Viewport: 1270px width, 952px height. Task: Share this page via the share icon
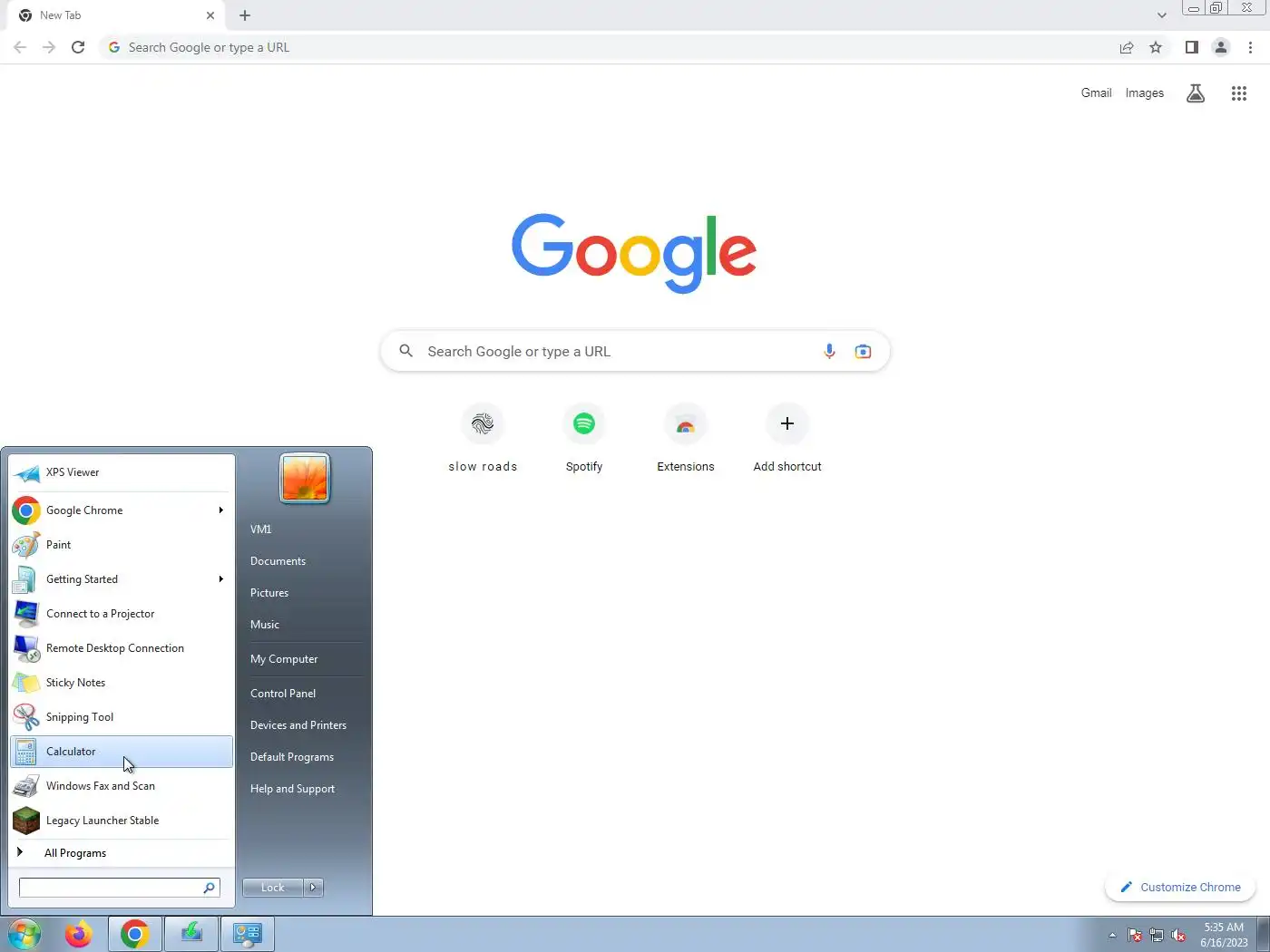(1127, 47)
